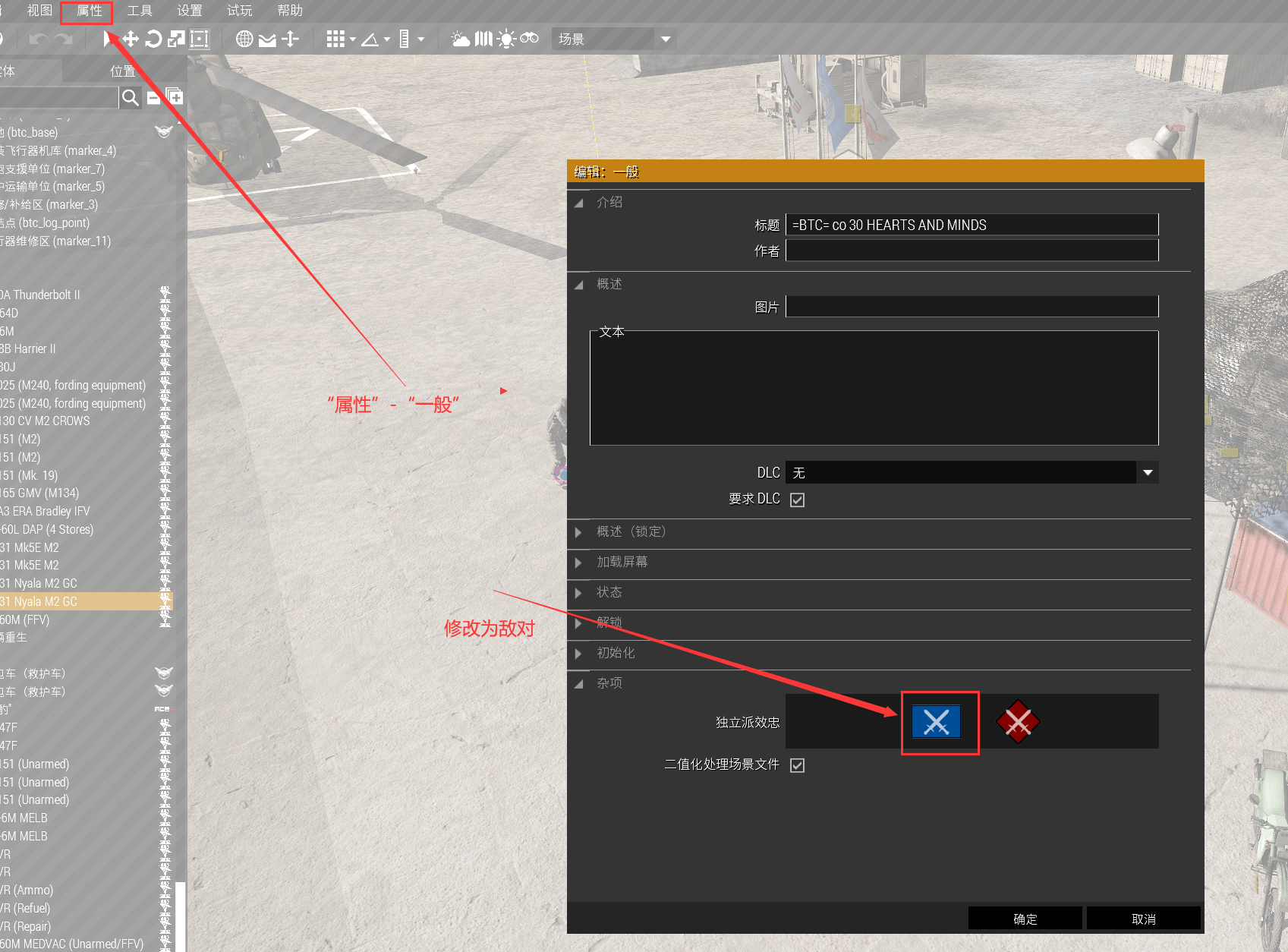Switch to the 位置 tab
Image resolution: width=1288 pixels, height=952 pixels.
click(x=124, y=71)
